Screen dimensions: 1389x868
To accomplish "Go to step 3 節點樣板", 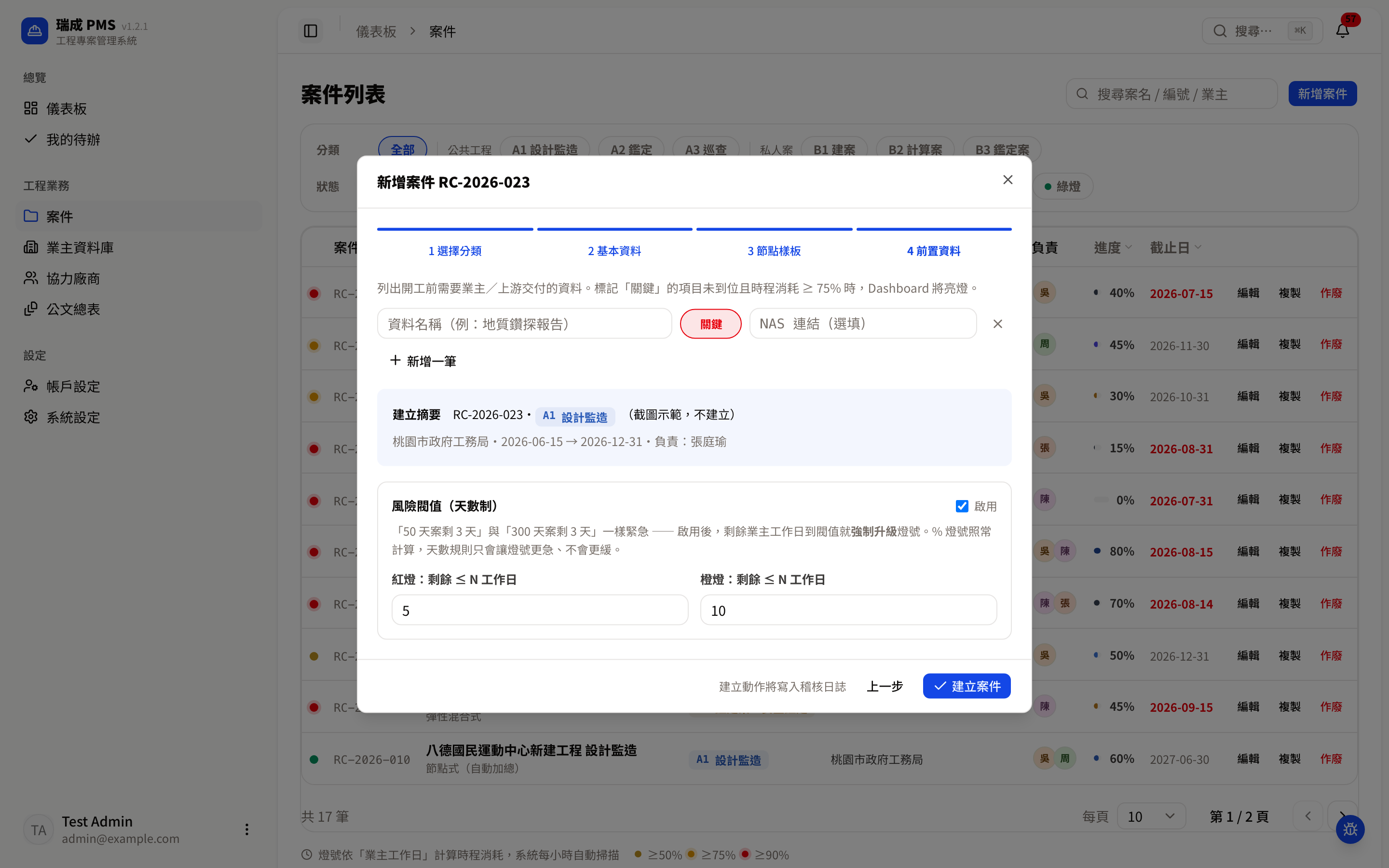I will (774, 250).
